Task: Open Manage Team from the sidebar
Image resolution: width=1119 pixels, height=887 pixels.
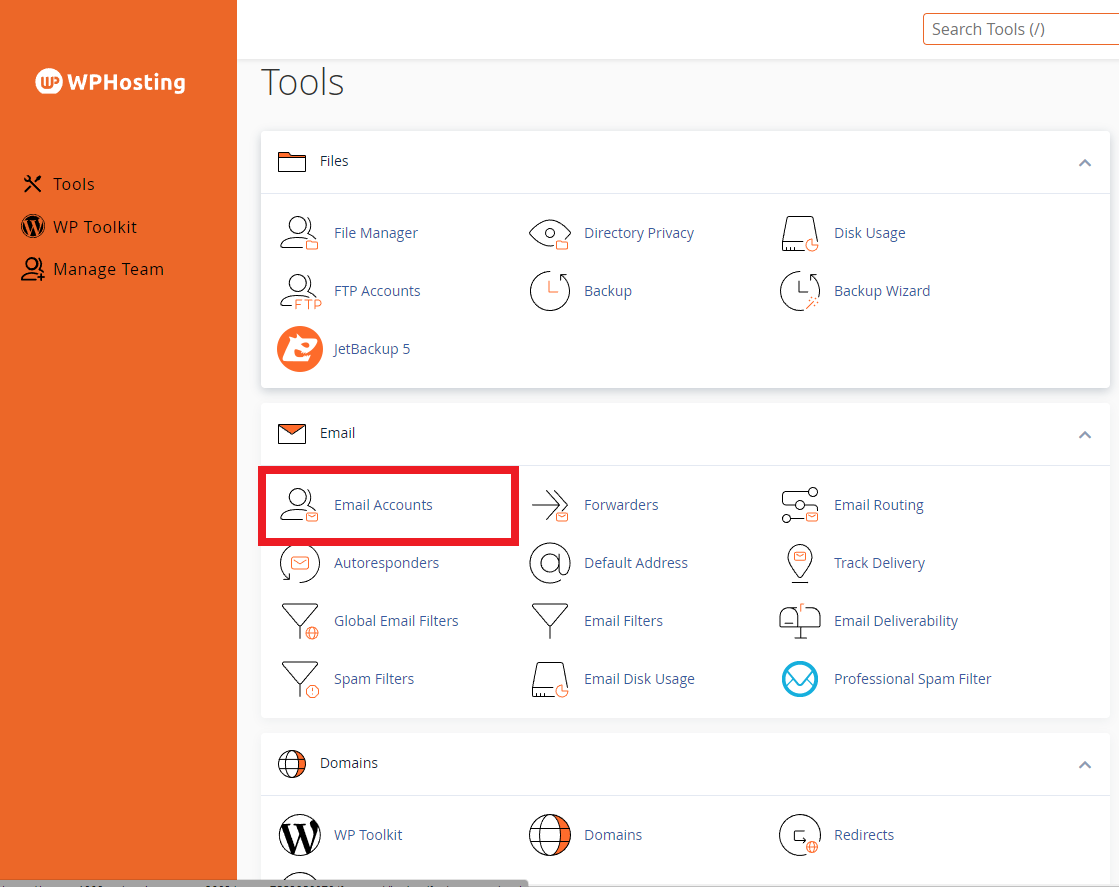Action: tap(105, 269)
